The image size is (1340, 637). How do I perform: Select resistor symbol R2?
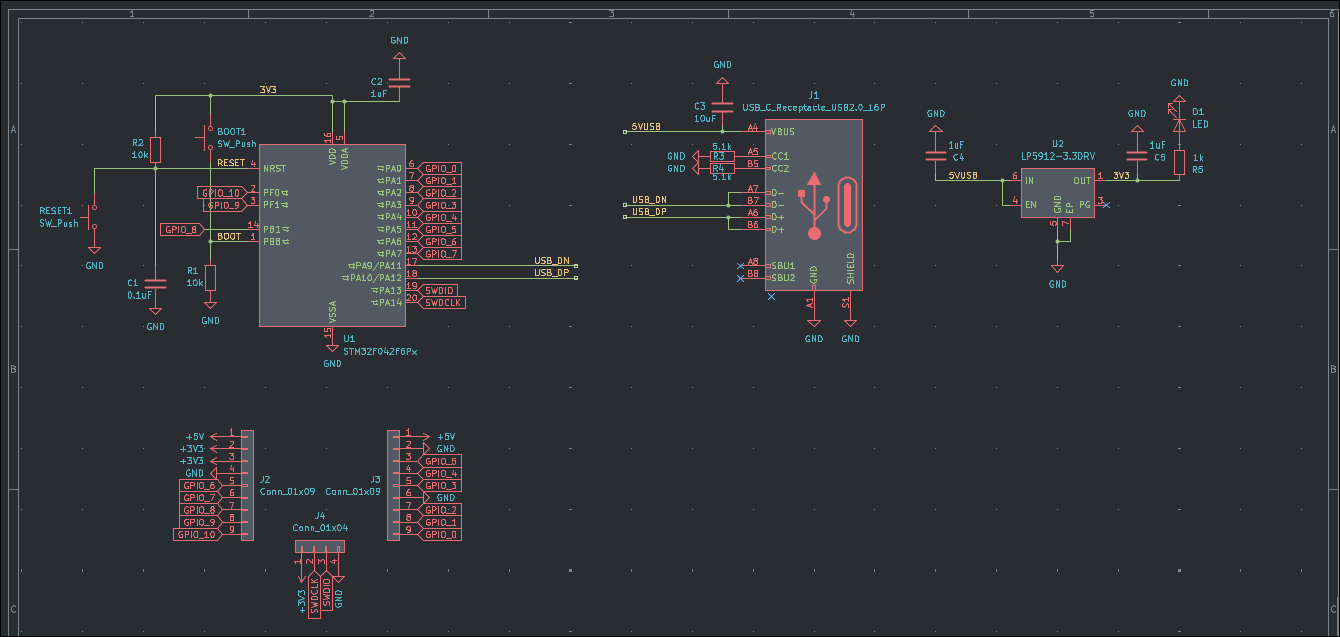pos(155,149)
